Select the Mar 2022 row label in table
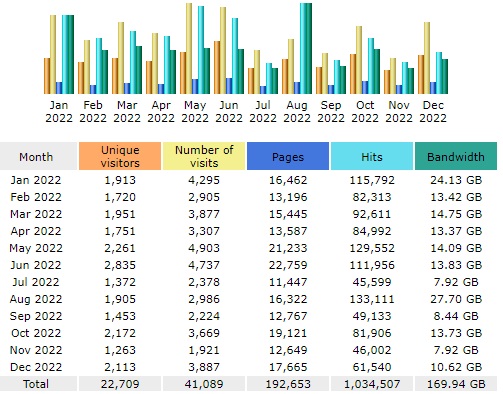Image resolution: width=503 pixels, height=394 pixels. point(36,214)
